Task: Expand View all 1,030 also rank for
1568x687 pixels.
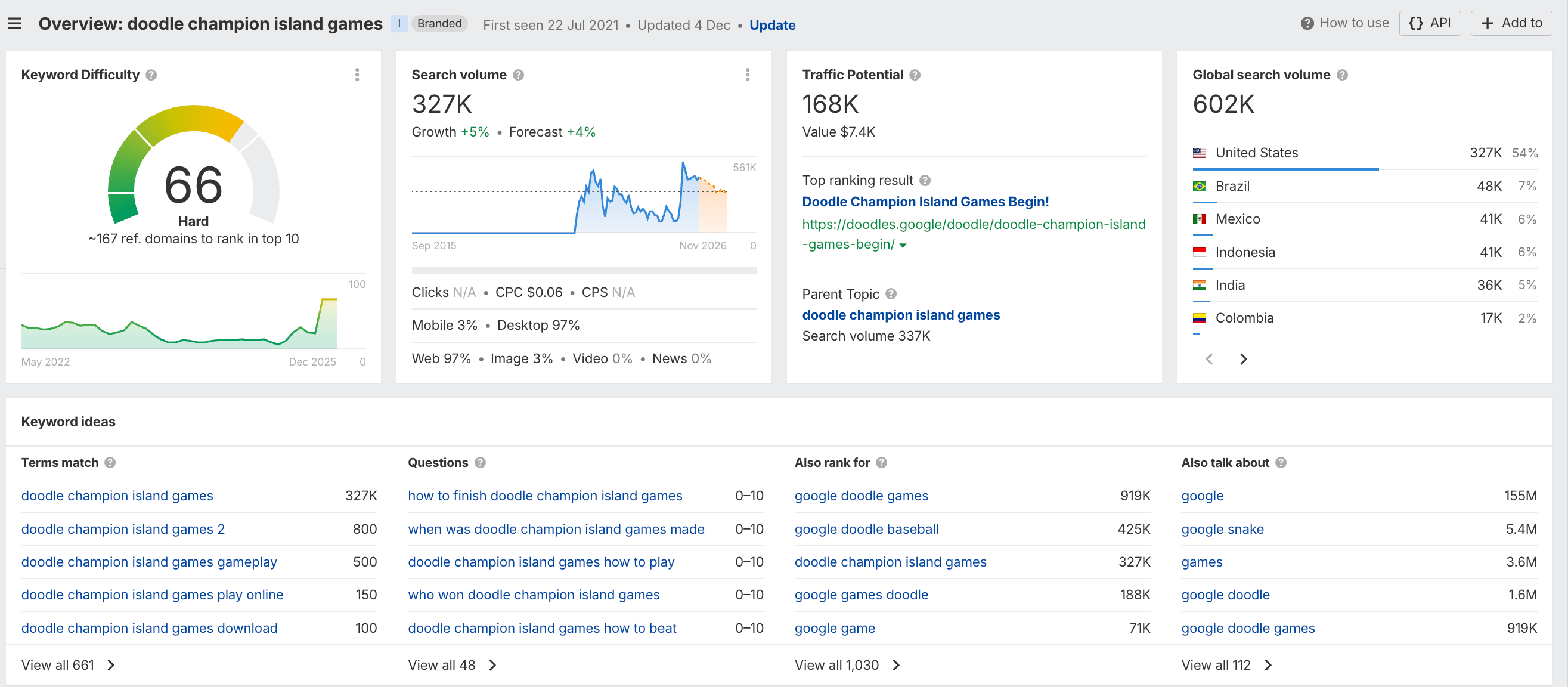Action: pyautogui.click(x=847, y=665)
